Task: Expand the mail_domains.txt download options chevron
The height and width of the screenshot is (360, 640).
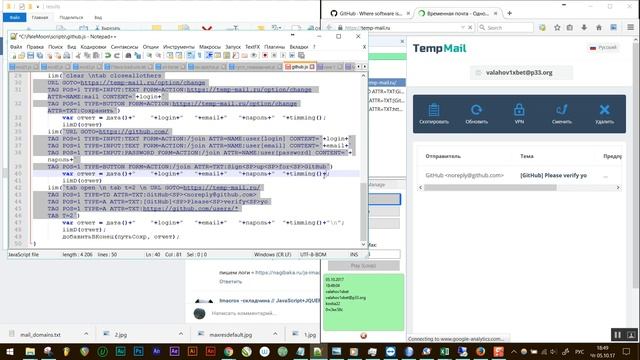Action: pos(86,334)
